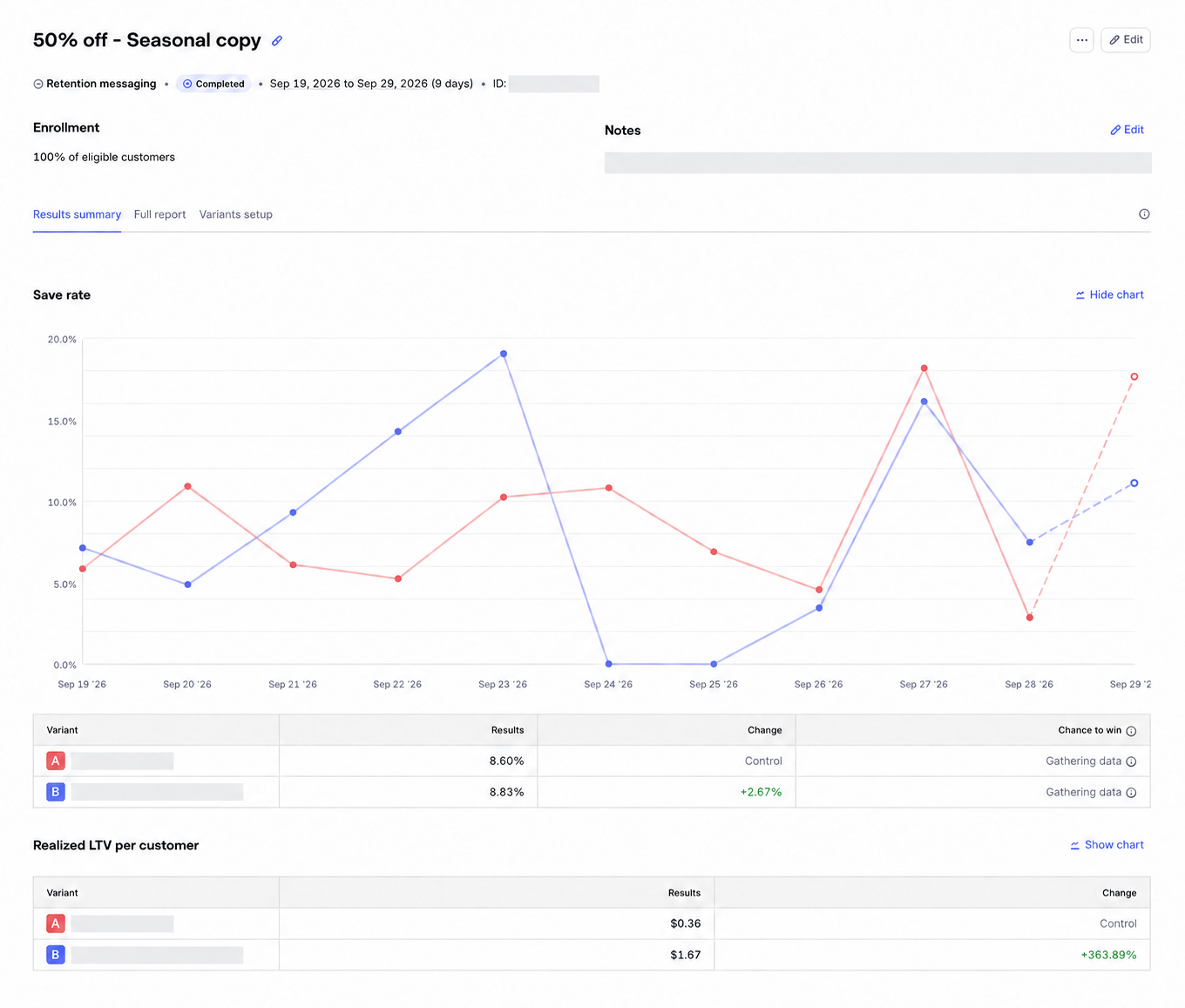Click the +363.89% change value
The height and width of the screenshot is (1008, 1185).
(x=1108, y=955)
